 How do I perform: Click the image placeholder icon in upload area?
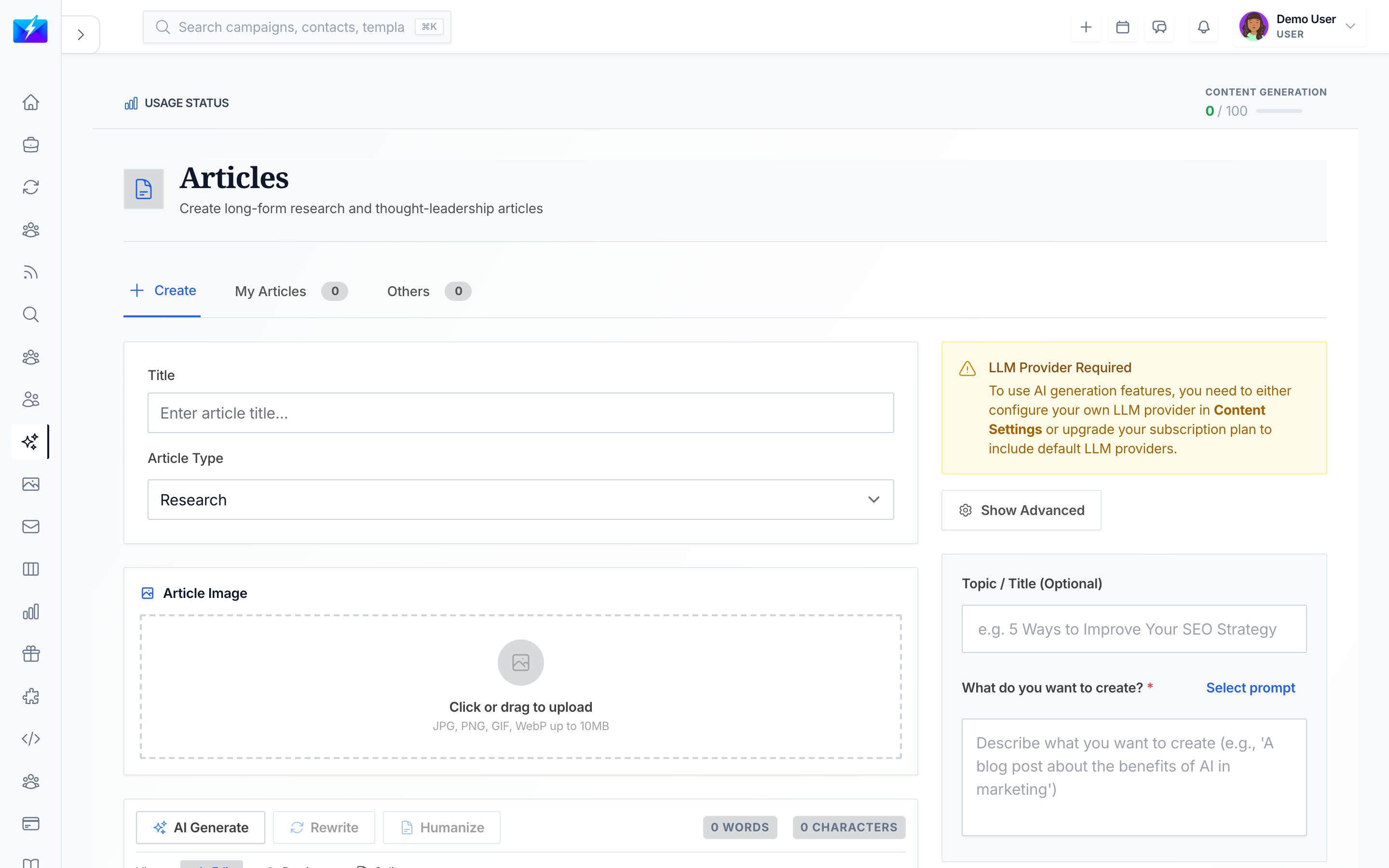click(x=520, y=663)
